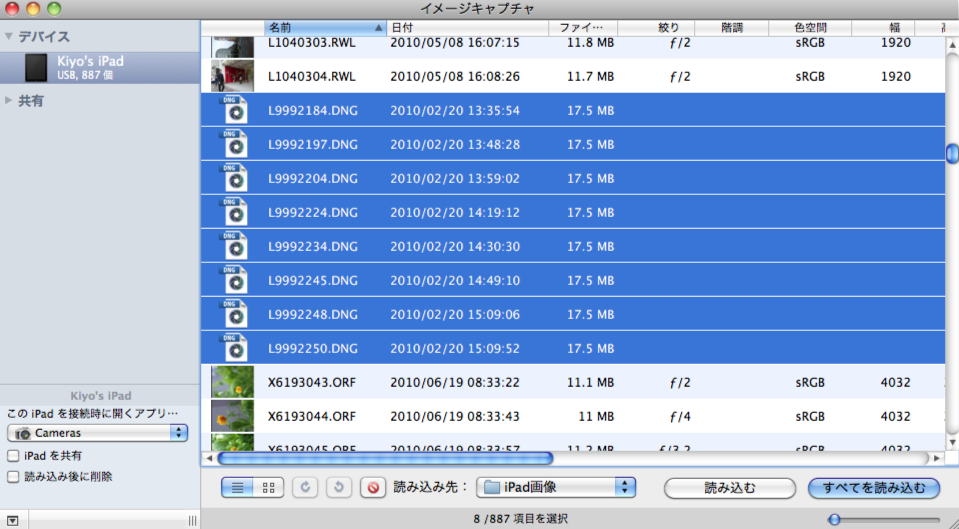Click the DNG file icon for L9992250.DNG

(x=233, y=348)
